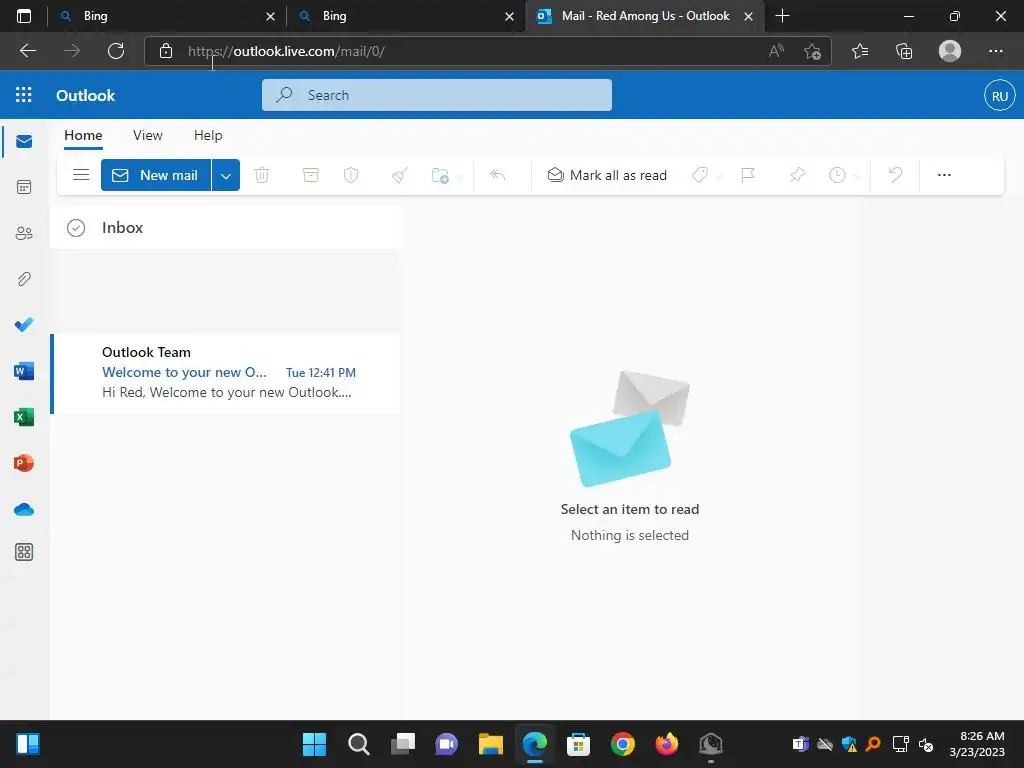Open Firefox from the taskbar

[x=667, y=743]
